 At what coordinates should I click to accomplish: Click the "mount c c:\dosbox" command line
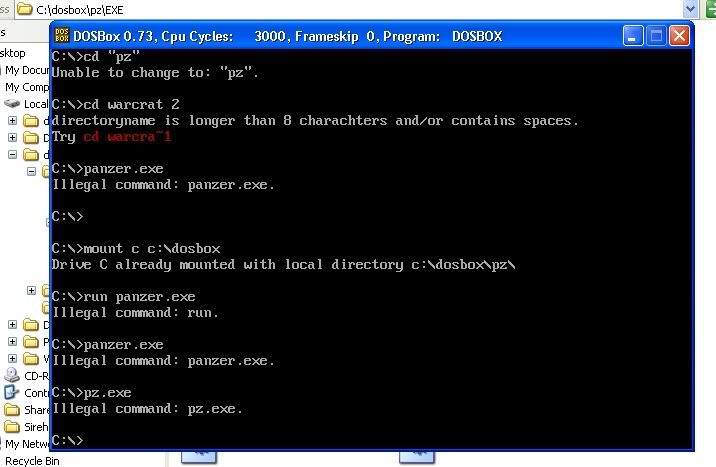click(136, 249)
